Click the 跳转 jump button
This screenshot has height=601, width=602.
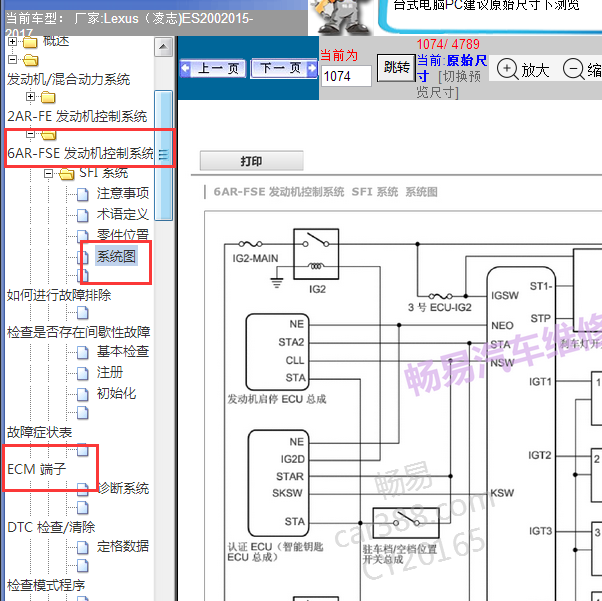coord(396,68)
